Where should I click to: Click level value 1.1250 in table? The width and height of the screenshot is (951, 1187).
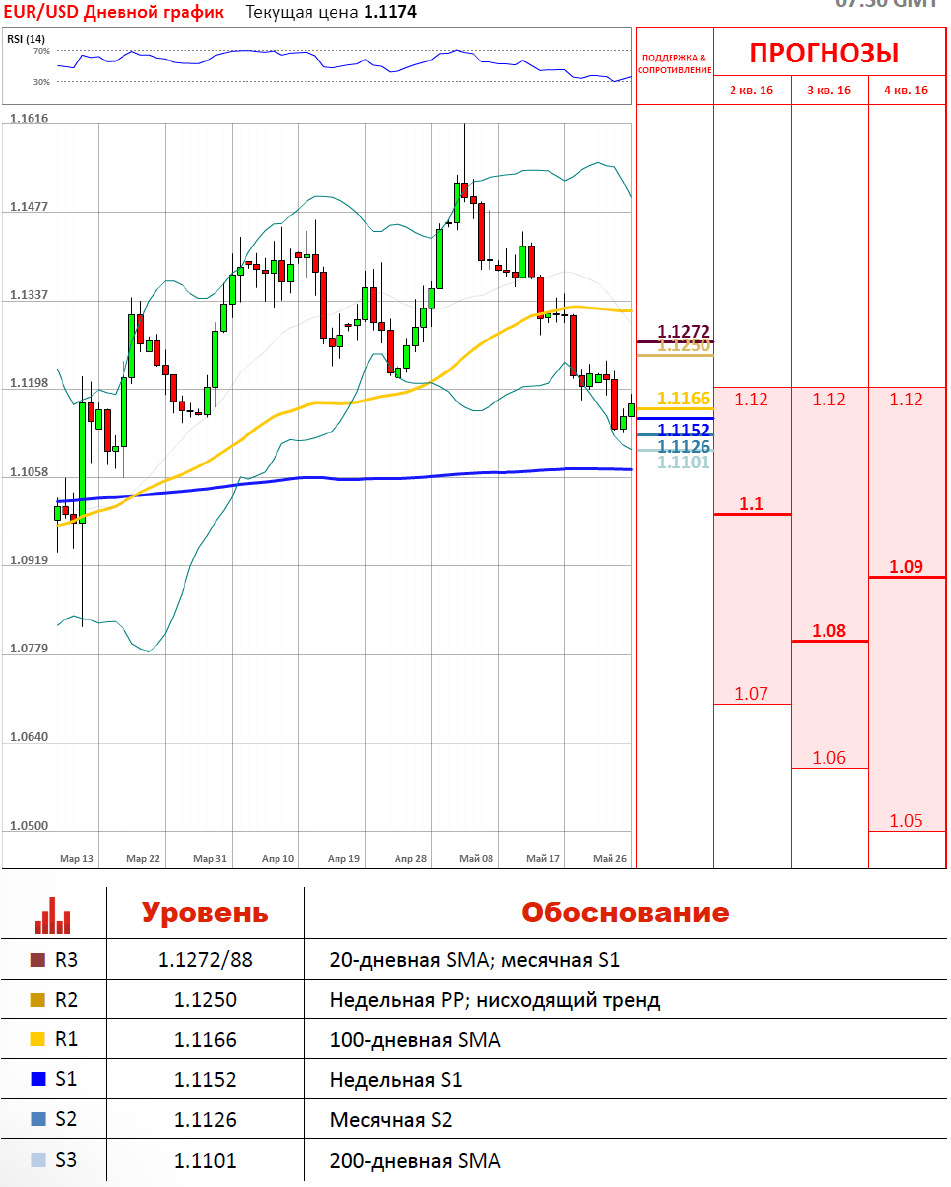pyautogui.click(x=205, y=1000)
